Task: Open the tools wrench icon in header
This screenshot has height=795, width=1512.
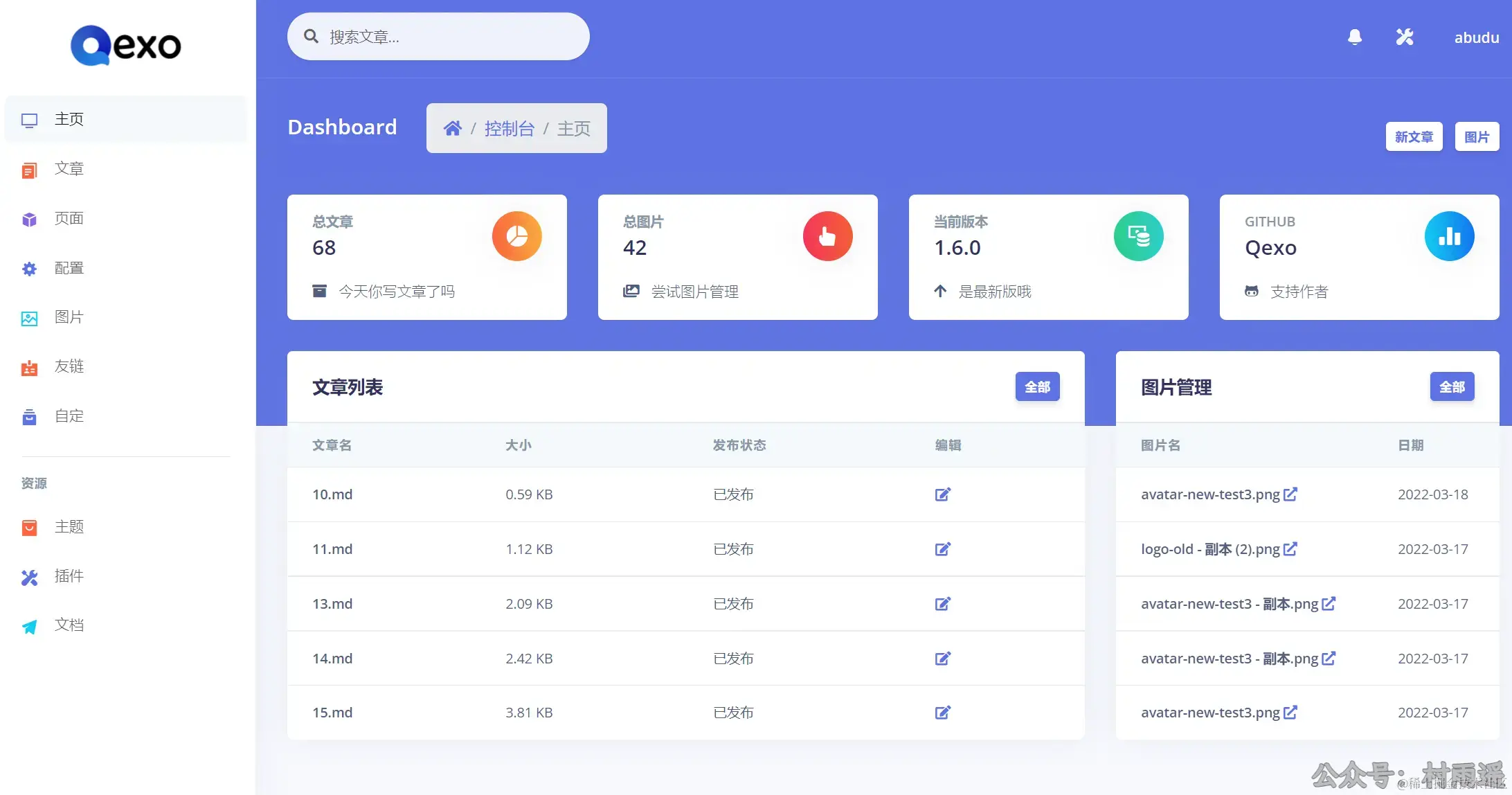Action: point(1404,37)
